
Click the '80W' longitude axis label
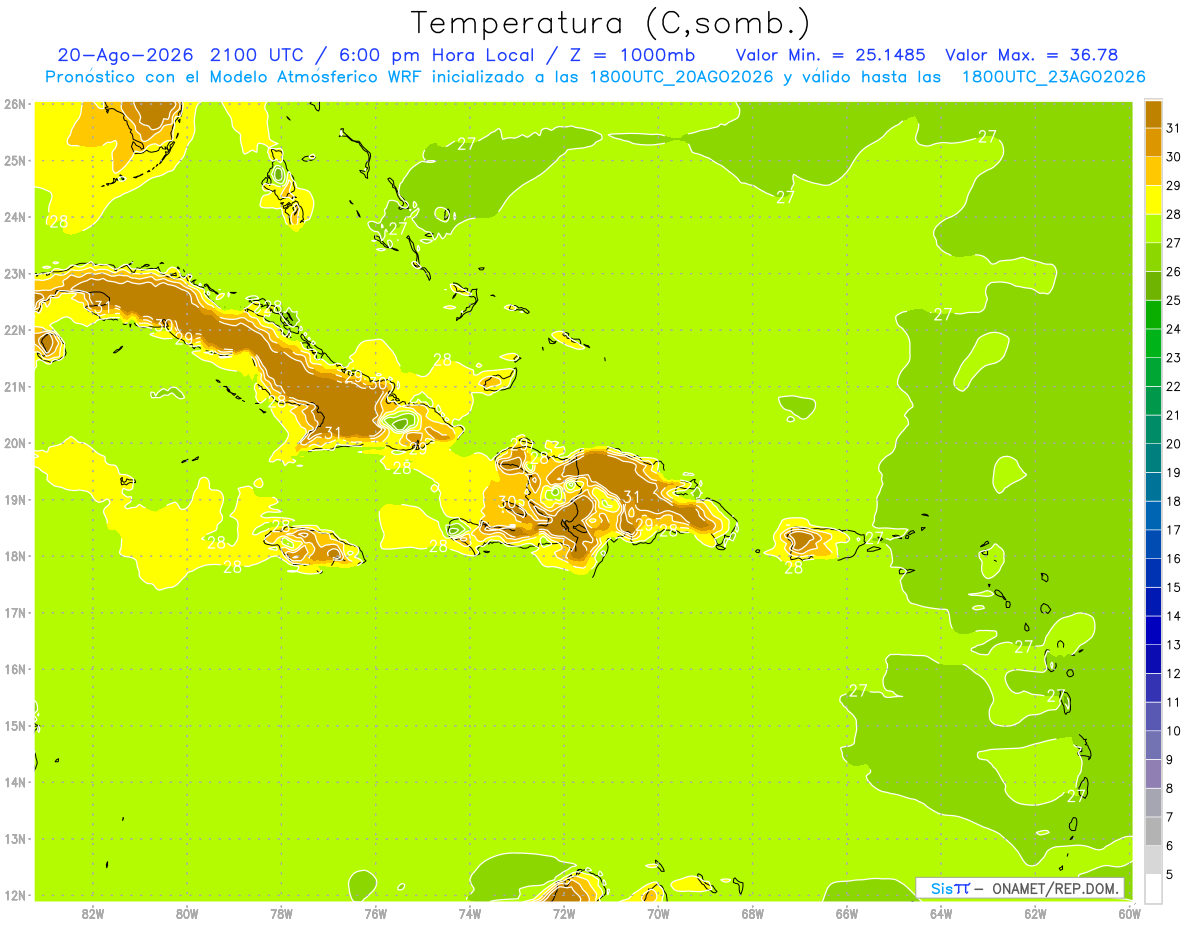187,913
